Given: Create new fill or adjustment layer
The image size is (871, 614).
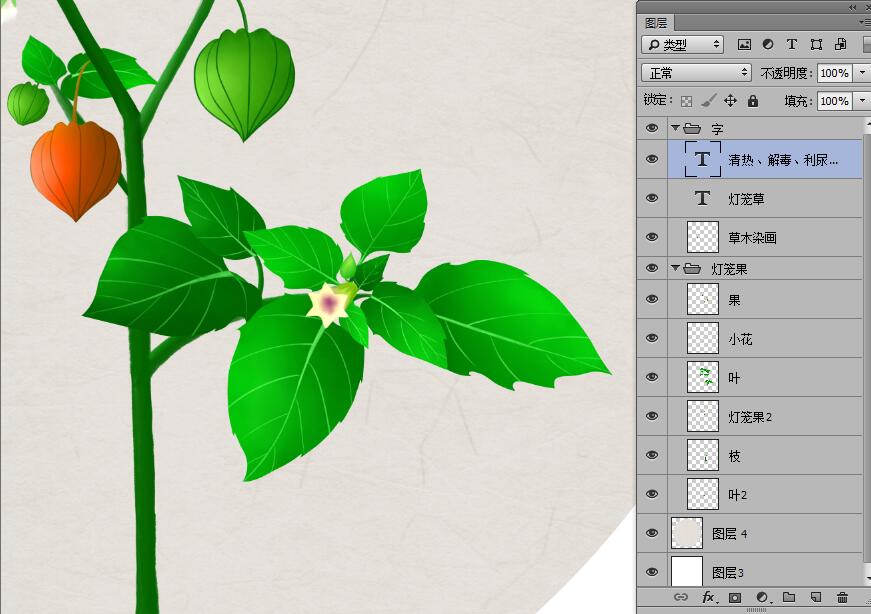Looking at the screenshot, I should pyautogui.click(x=763, y=598).
